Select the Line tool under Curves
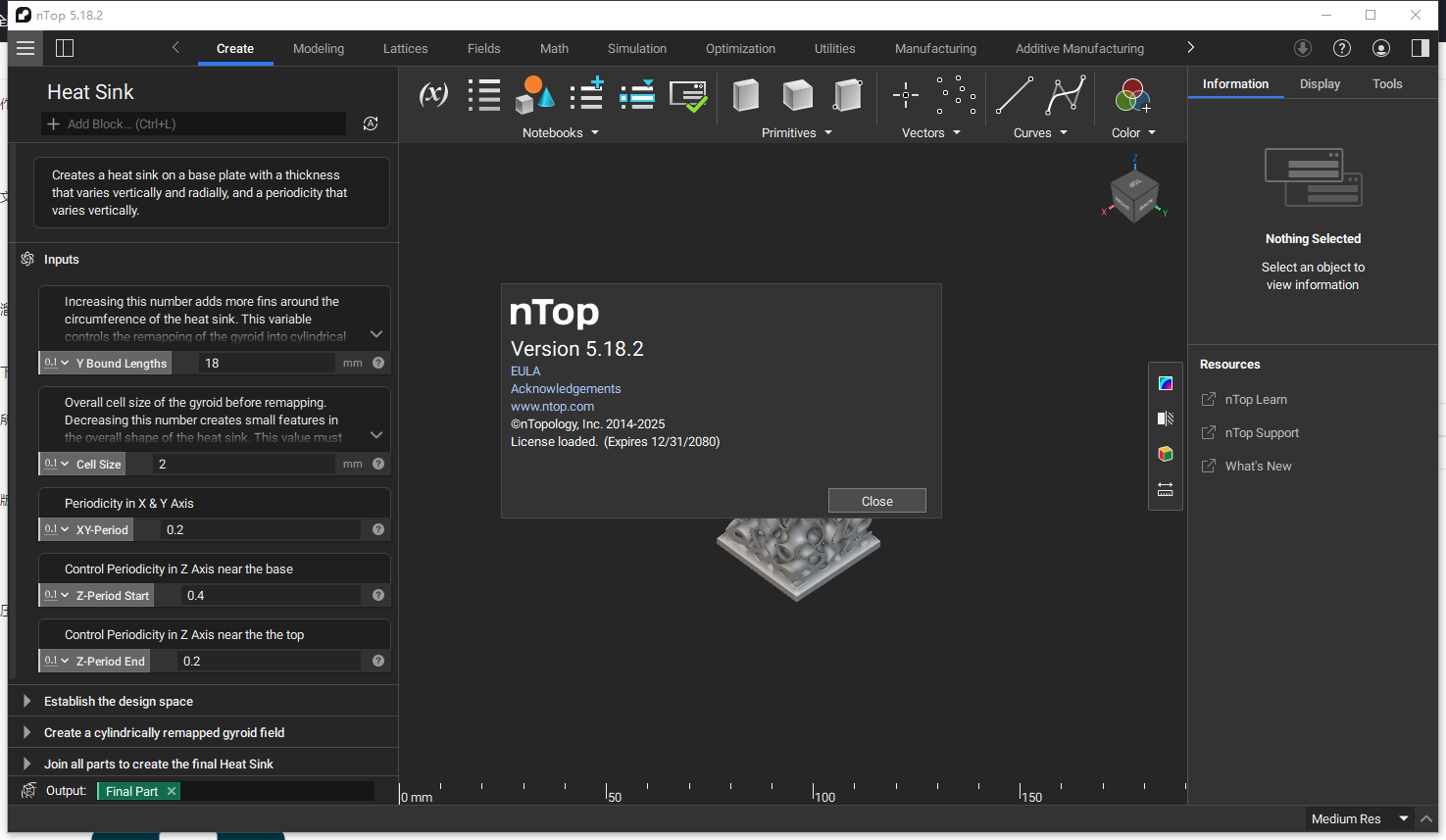The height and width of the screenshot is (840, 1446). click(1015, 95)
